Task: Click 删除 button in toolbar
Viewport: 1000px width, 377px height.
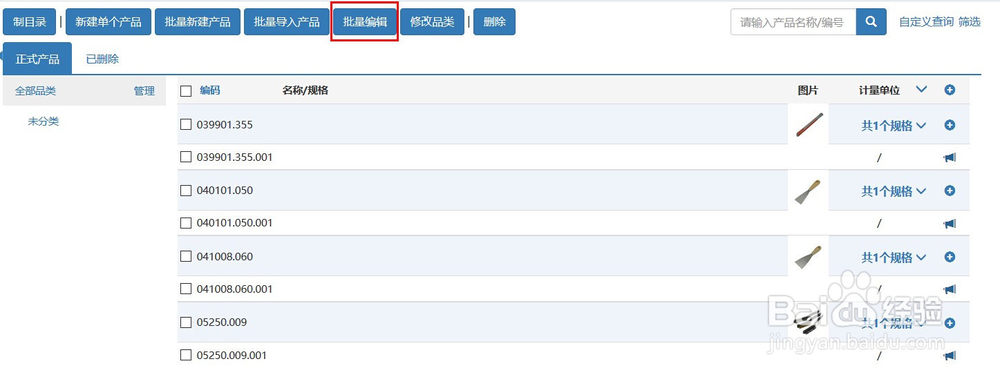Action: click(x=494, y=22)
